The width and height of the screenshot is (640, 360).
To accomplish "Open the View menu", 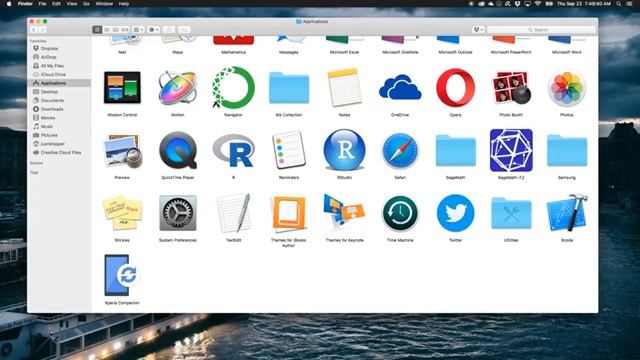I will click(x=72, y=4).
